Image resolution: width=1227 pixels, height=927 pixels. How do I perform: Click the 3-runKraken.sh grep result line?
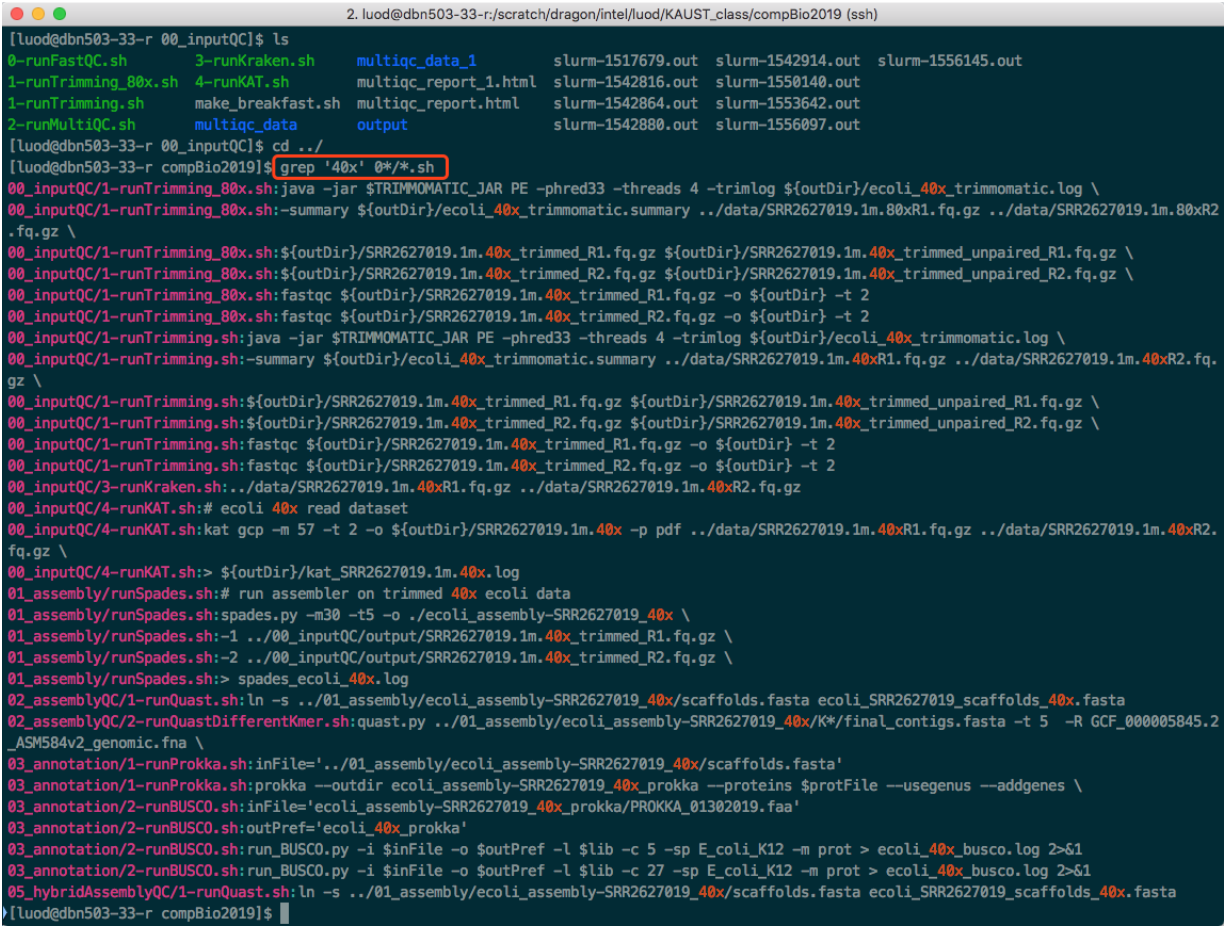404,488
